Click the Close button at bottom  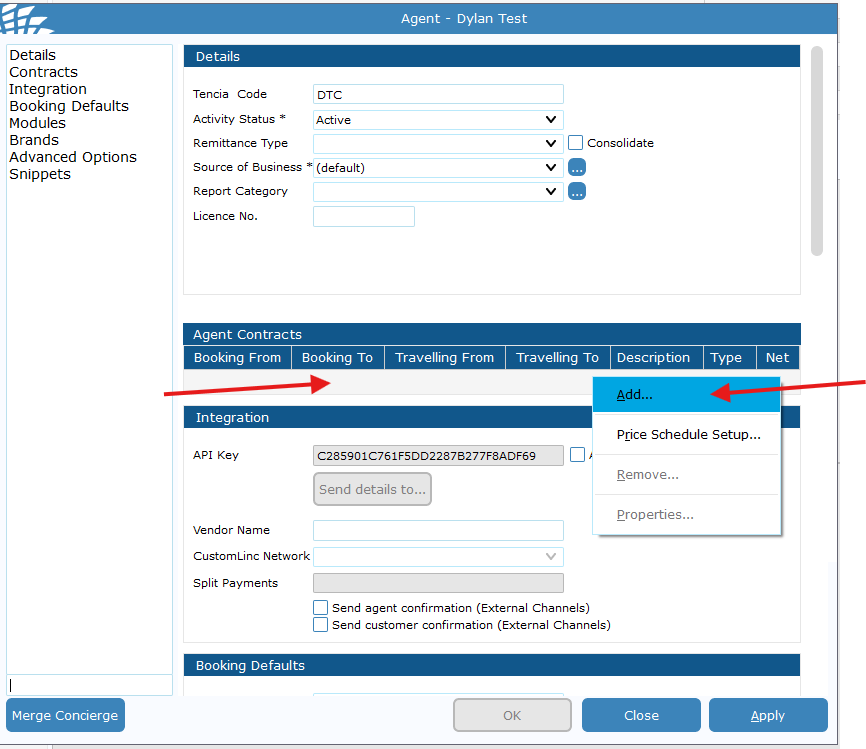641,715
